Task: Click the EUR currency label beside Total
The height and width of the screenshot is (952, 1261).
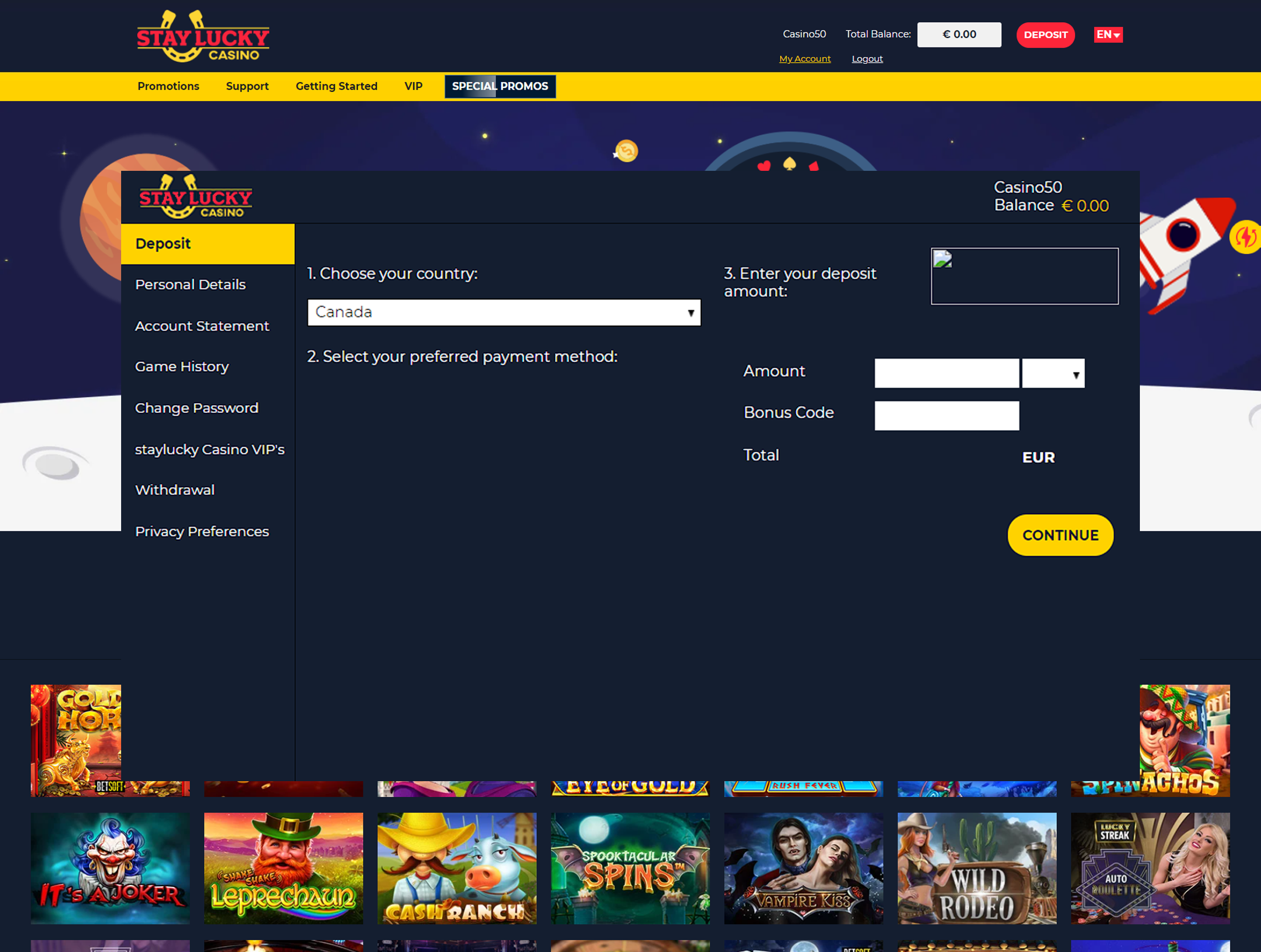Action: (x=1038, y=458)
